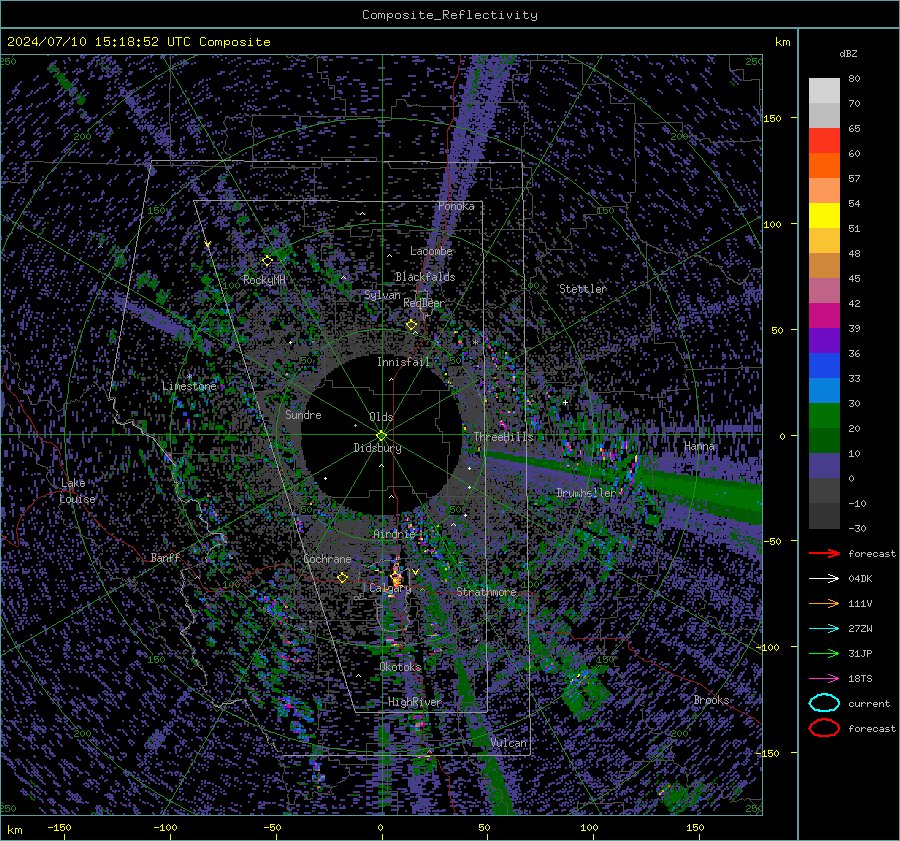Click the Airdrie city label
The height and width of the screenshot is (841, 900).
pyautogui.click(x=394, y=534)
